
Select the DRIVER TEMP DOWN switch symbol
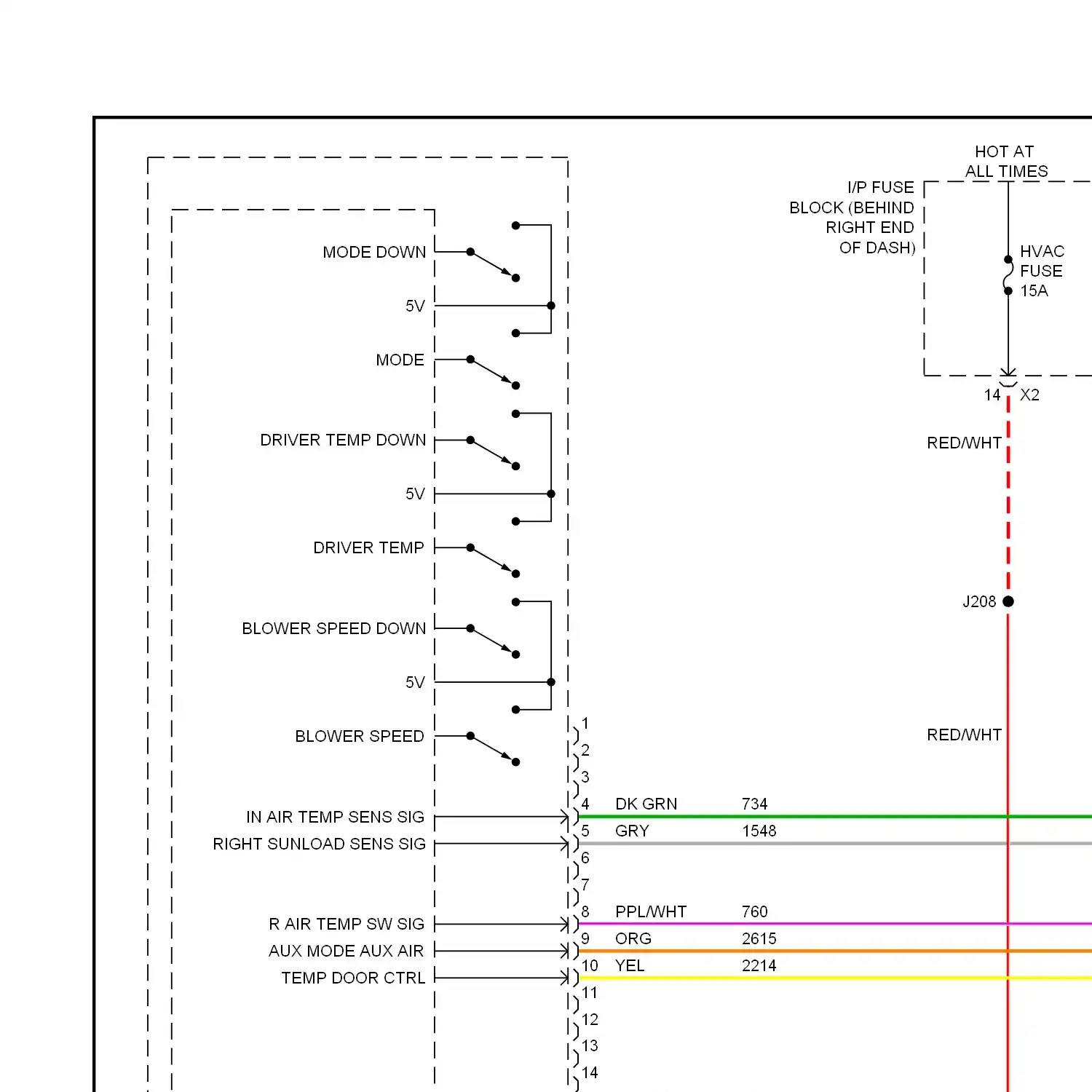pos(493,453)
